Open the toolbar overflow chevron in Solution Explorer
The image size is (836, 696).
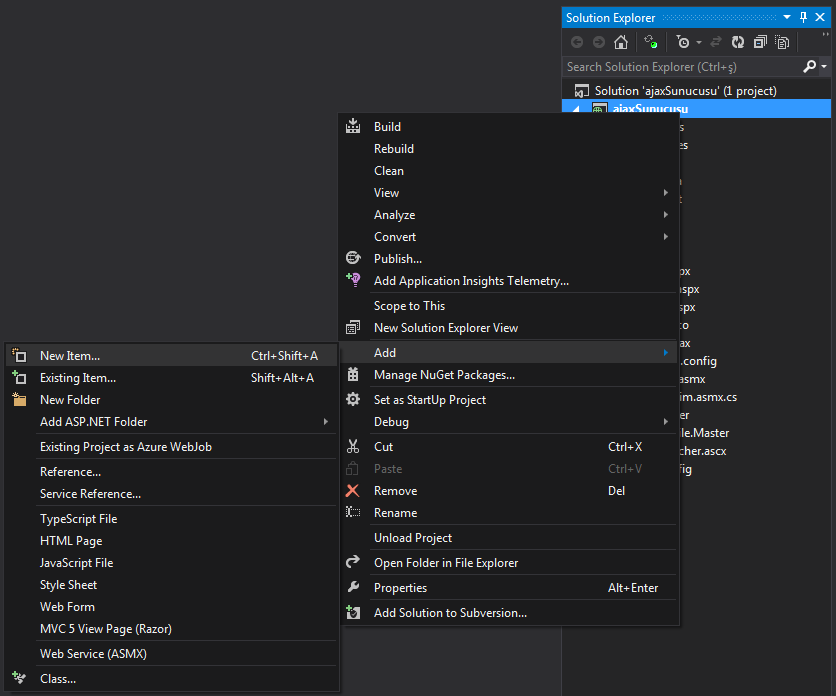[x=825, y=34]
